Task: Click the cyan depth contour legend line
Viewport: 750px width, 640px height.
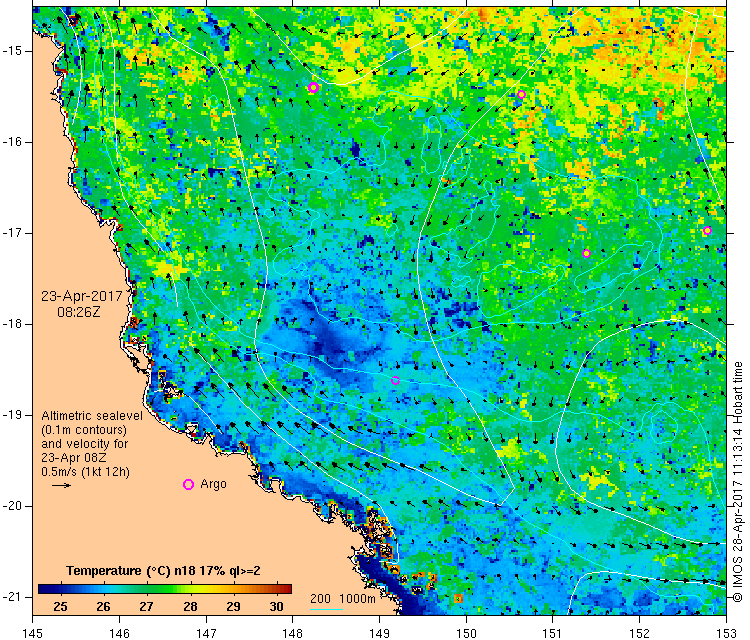Action: pyautogui.click(x=326, y=609)
